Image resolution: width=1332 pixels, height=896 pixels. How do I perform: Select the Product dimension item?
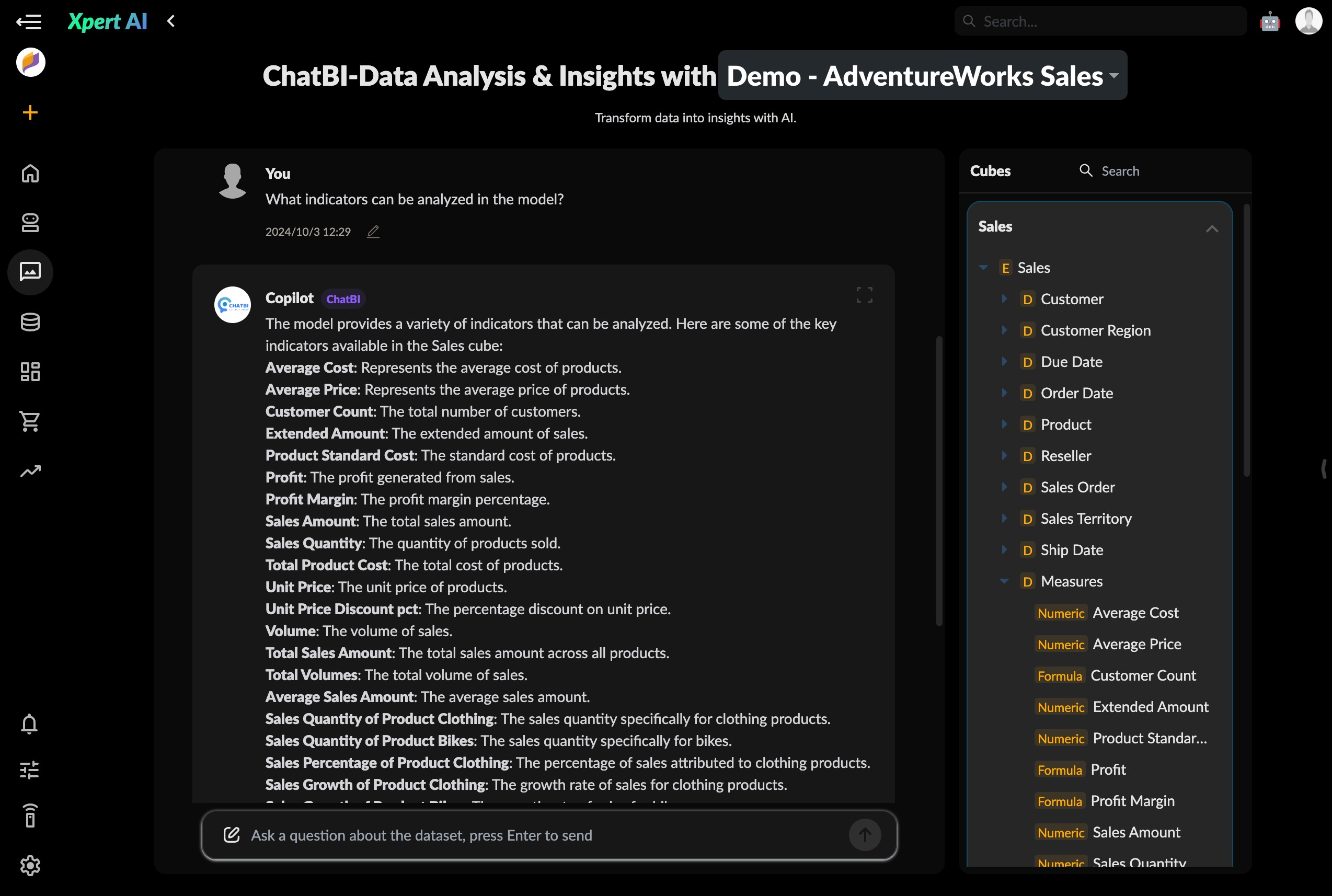click(1065, 424)
